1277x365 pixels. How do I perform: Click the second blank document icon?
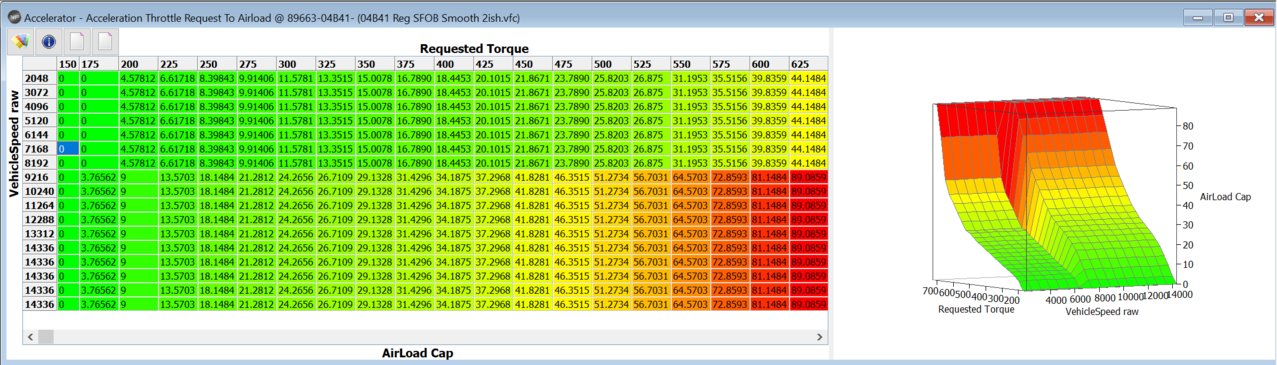pos(105,42)
